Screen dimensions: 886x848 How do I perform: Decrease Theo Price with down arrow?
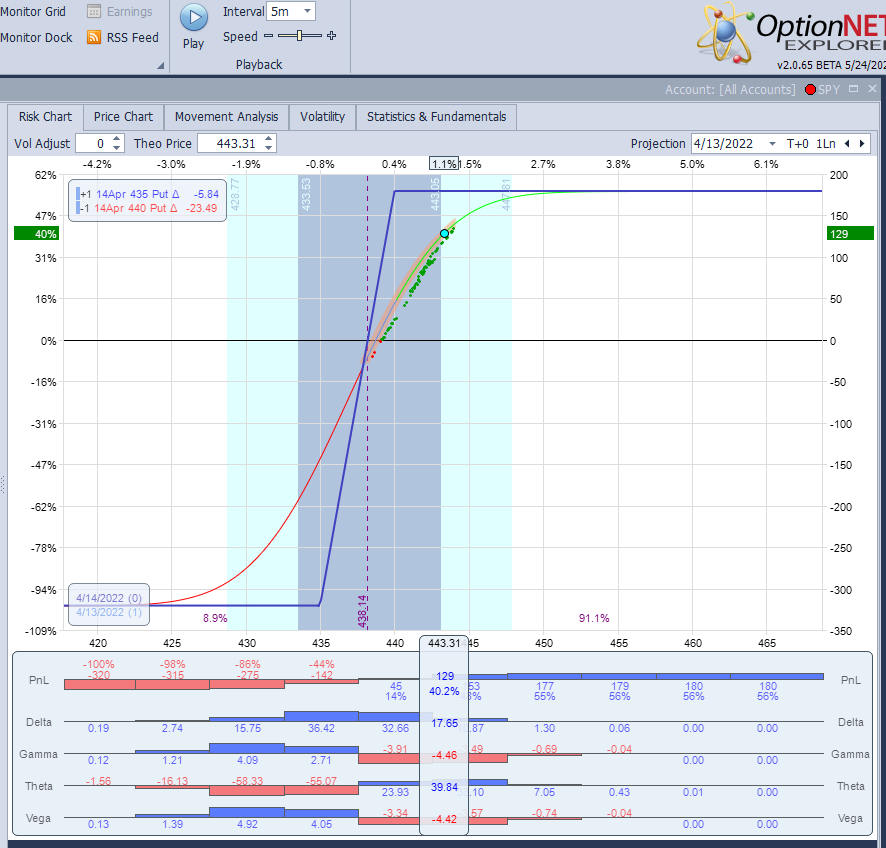pyautogui.click(x=269, y=148)
